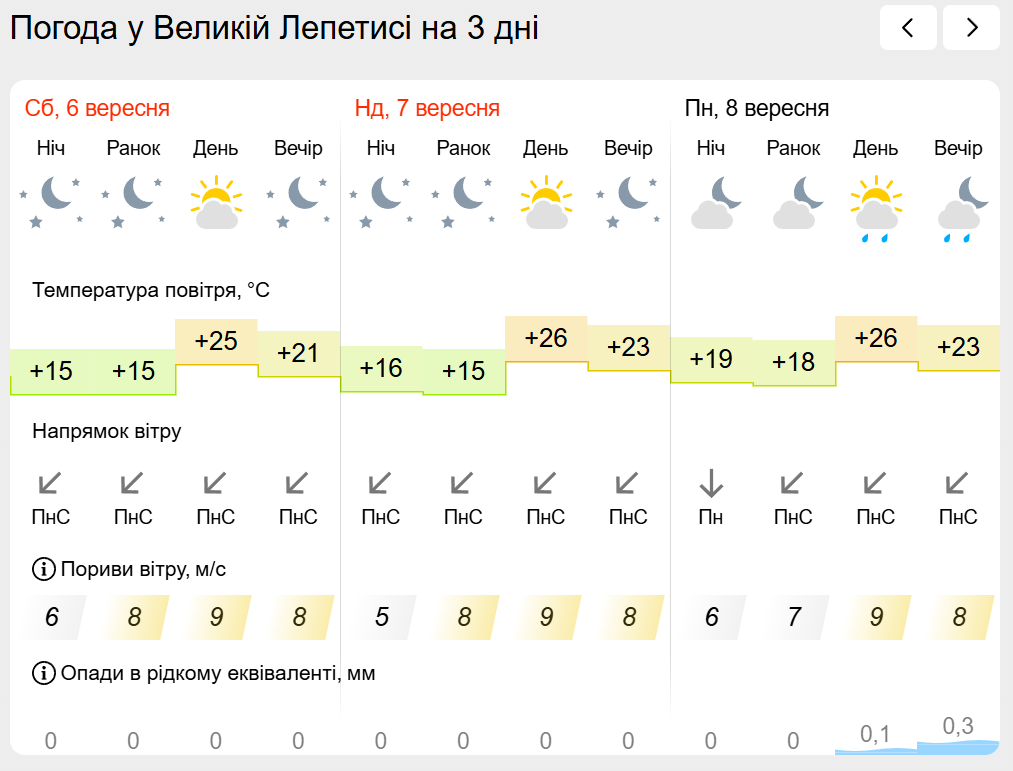Click the +25 Saturday day temperature bar

[x=216, y=342]
